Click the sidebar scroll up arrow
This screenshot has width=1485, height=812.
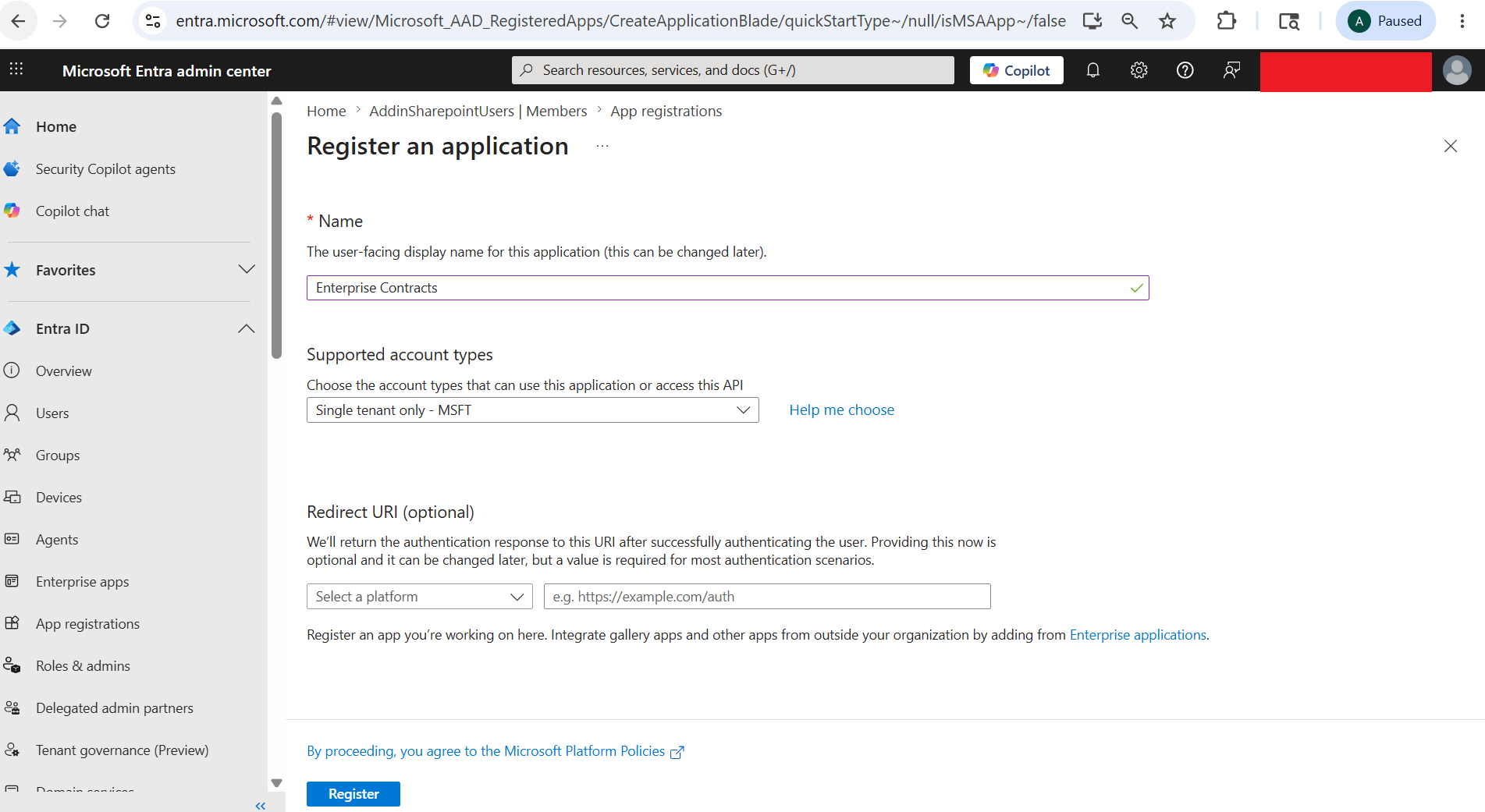tap(276, 101)
